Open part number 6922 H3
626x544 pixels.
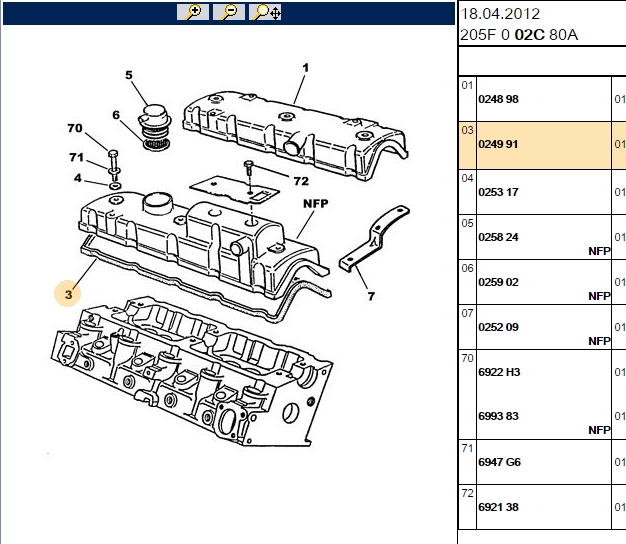point(499,372)
